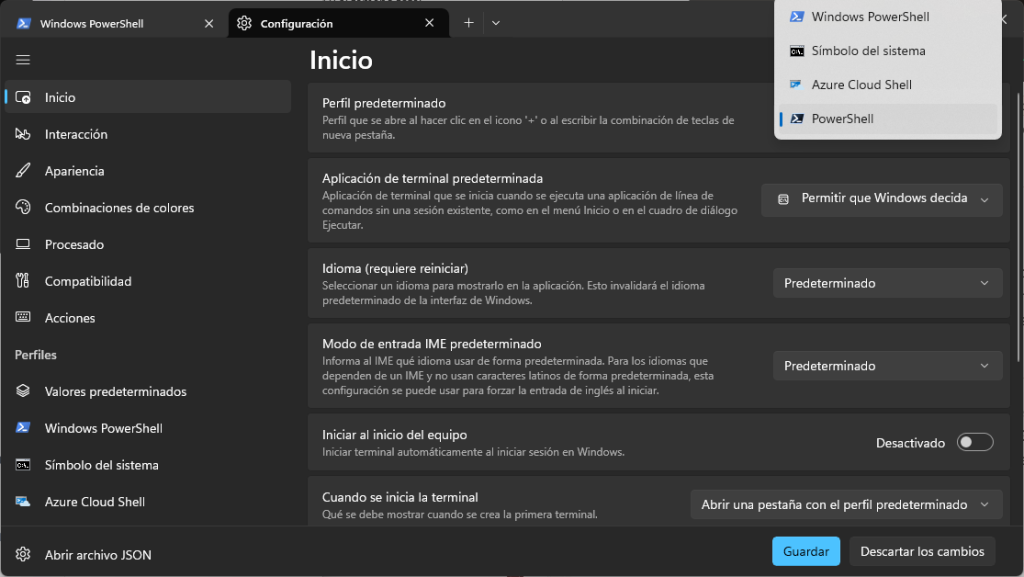Enable Iniciar al inicio del equipo toggle

tap(975, 443)
